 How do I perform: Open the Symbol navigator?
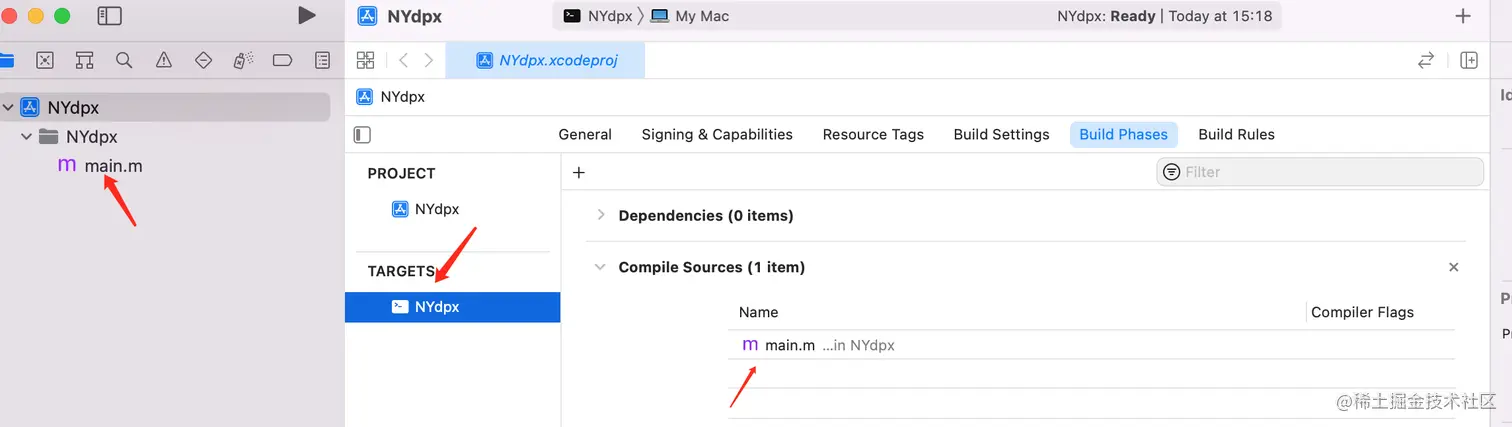(x=84, y=60)
